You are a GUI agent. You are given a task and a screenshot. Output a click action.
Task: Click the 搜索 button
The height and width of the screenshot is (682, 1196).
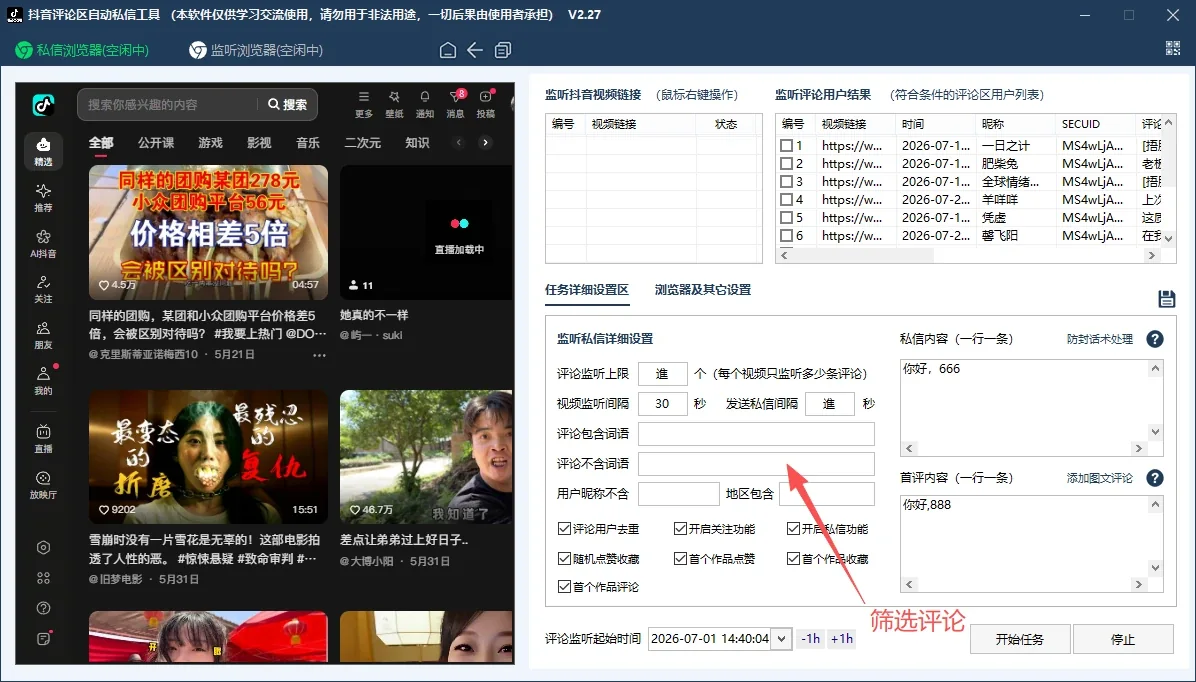pos(288,105)
